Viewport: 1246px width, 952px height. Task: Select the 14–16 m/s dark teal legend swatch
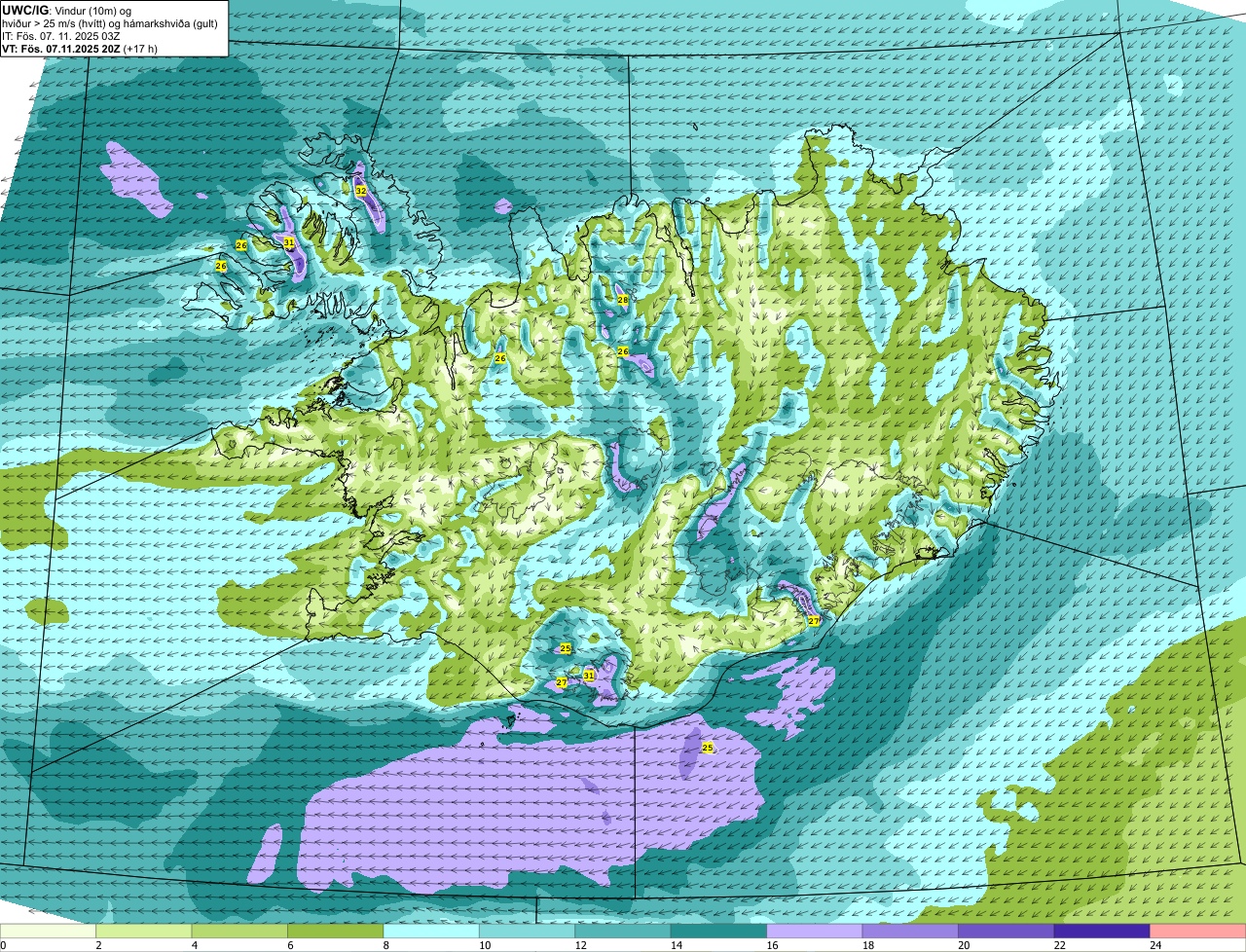719,932
